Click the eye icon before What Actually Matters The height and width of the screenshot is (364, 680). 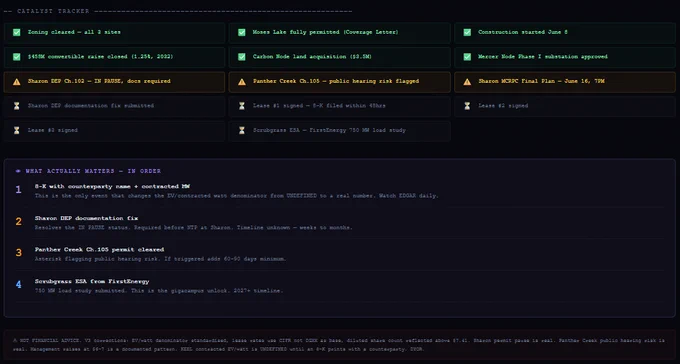[x=18, y=171]
